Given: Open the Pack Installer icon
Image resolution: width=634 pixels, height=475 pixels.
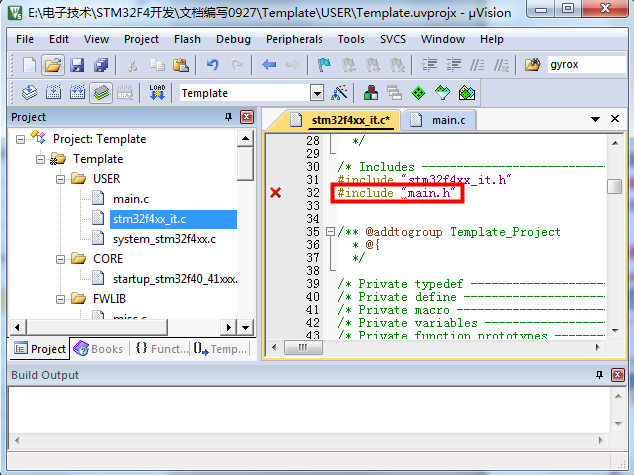Looking at the screenshot, I should click(467, 93).
